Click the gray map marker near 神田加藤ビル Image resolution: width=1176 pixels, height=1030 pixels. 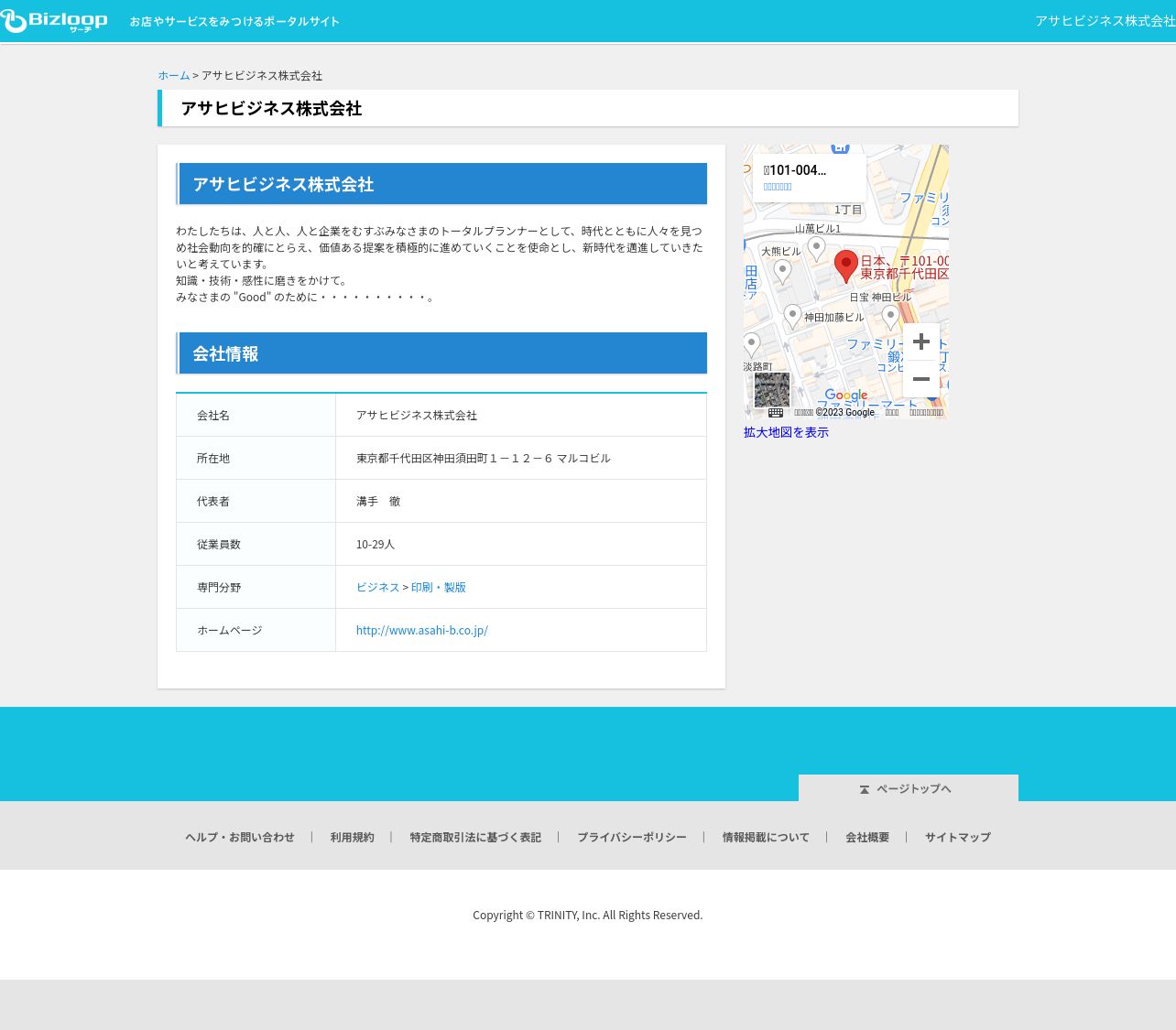793,316
